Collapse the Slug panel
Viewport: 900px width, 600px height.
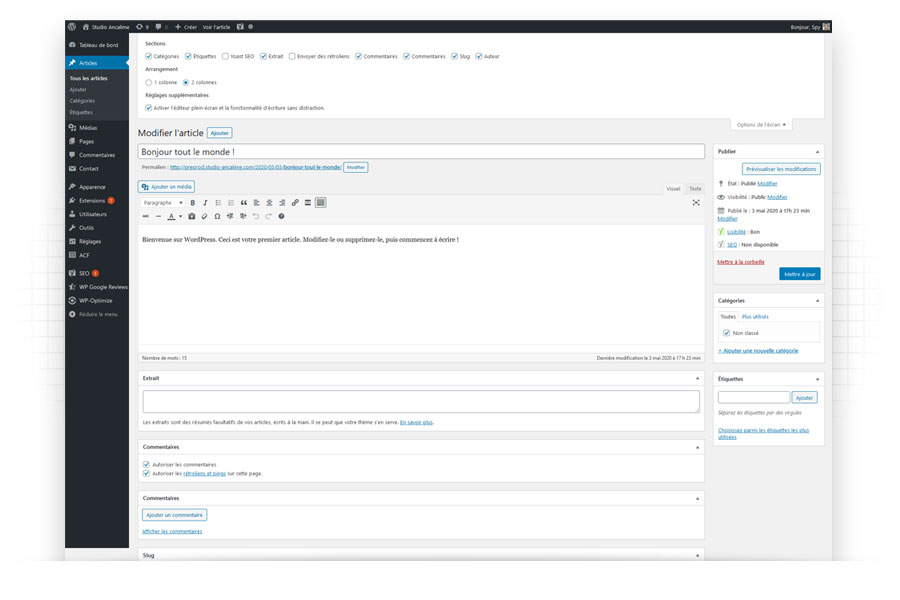697,555
